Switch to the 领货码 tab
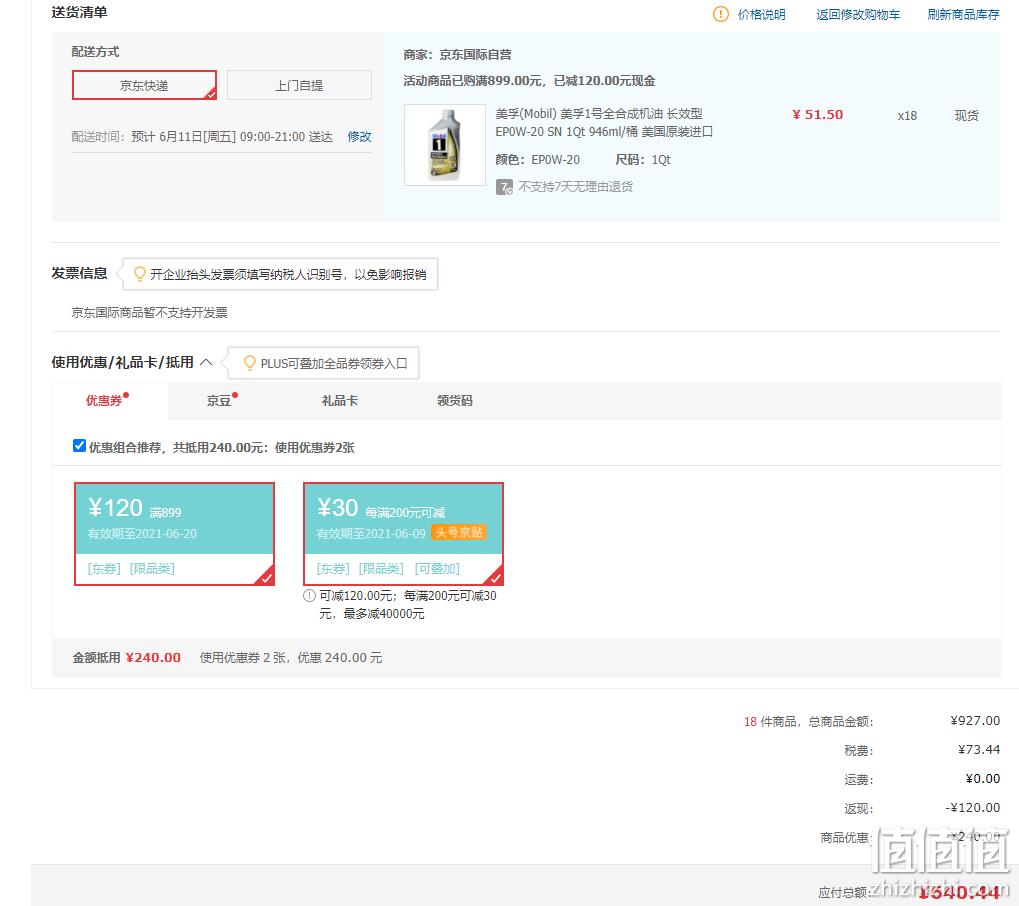1019x906 pixels. (x=455, y=400)
